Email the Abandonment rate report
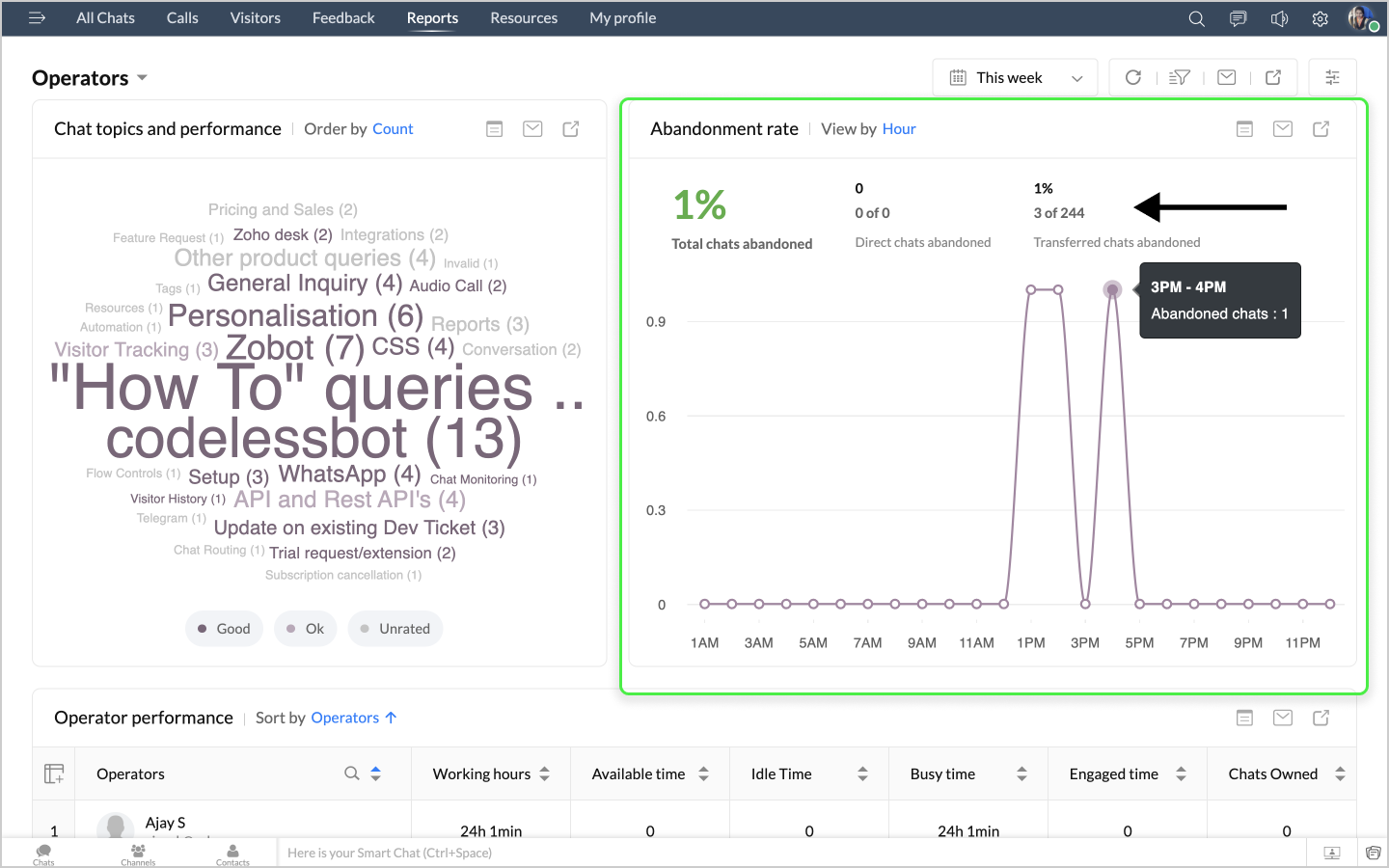Screen dimensions: 1389x868 tap(1283, 128)
